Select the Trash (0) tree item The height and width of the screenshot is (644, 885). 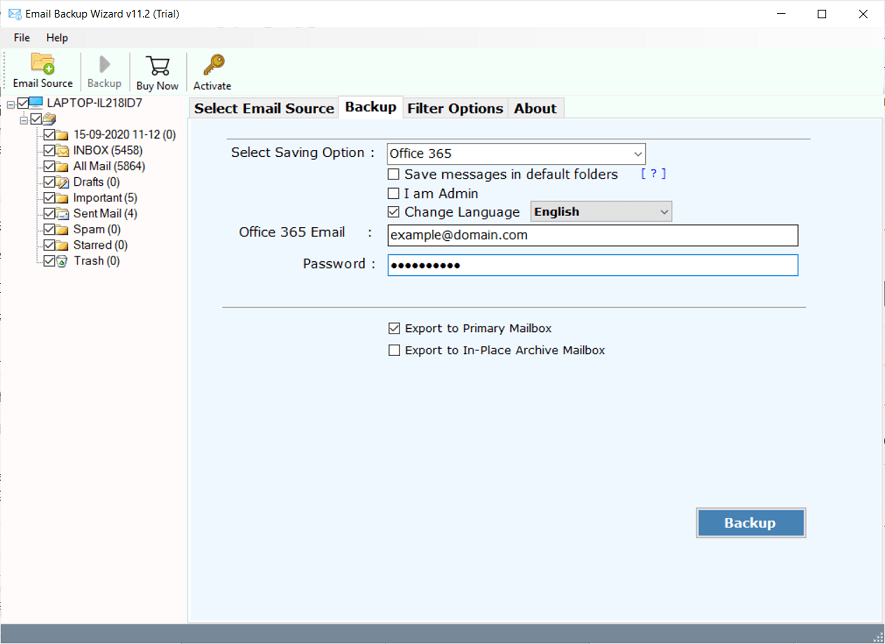click(97, 261)
